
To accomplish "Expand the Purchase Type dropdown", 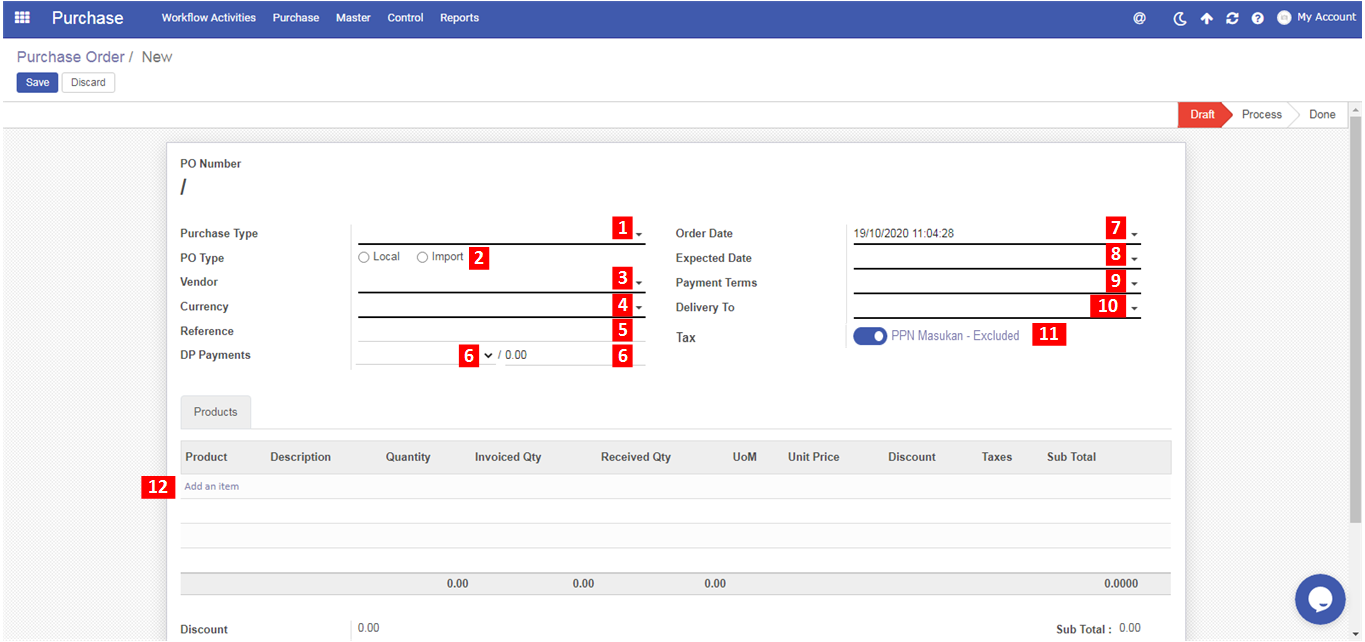I will point(639,235).
